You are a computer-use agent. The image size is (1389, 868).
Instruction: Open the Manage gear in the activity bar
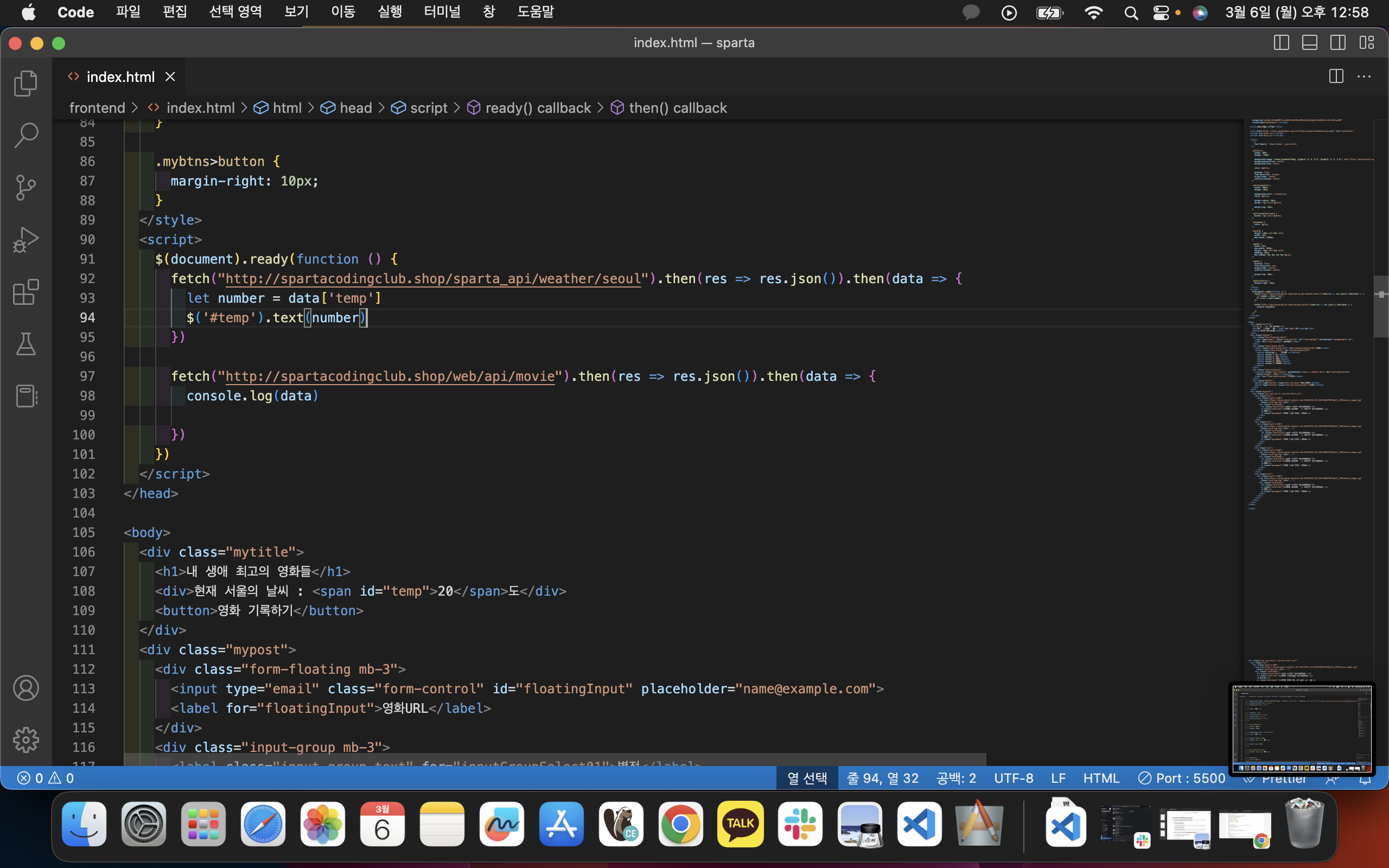[26, 740]
